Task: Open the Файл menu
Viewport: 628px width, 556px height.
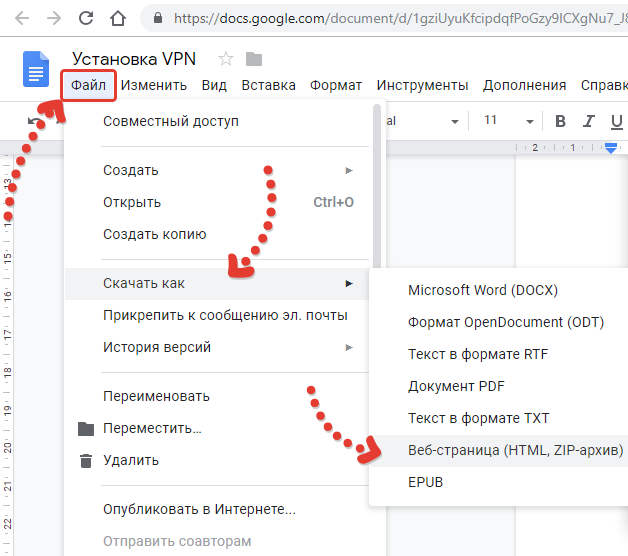Action: 89,85
